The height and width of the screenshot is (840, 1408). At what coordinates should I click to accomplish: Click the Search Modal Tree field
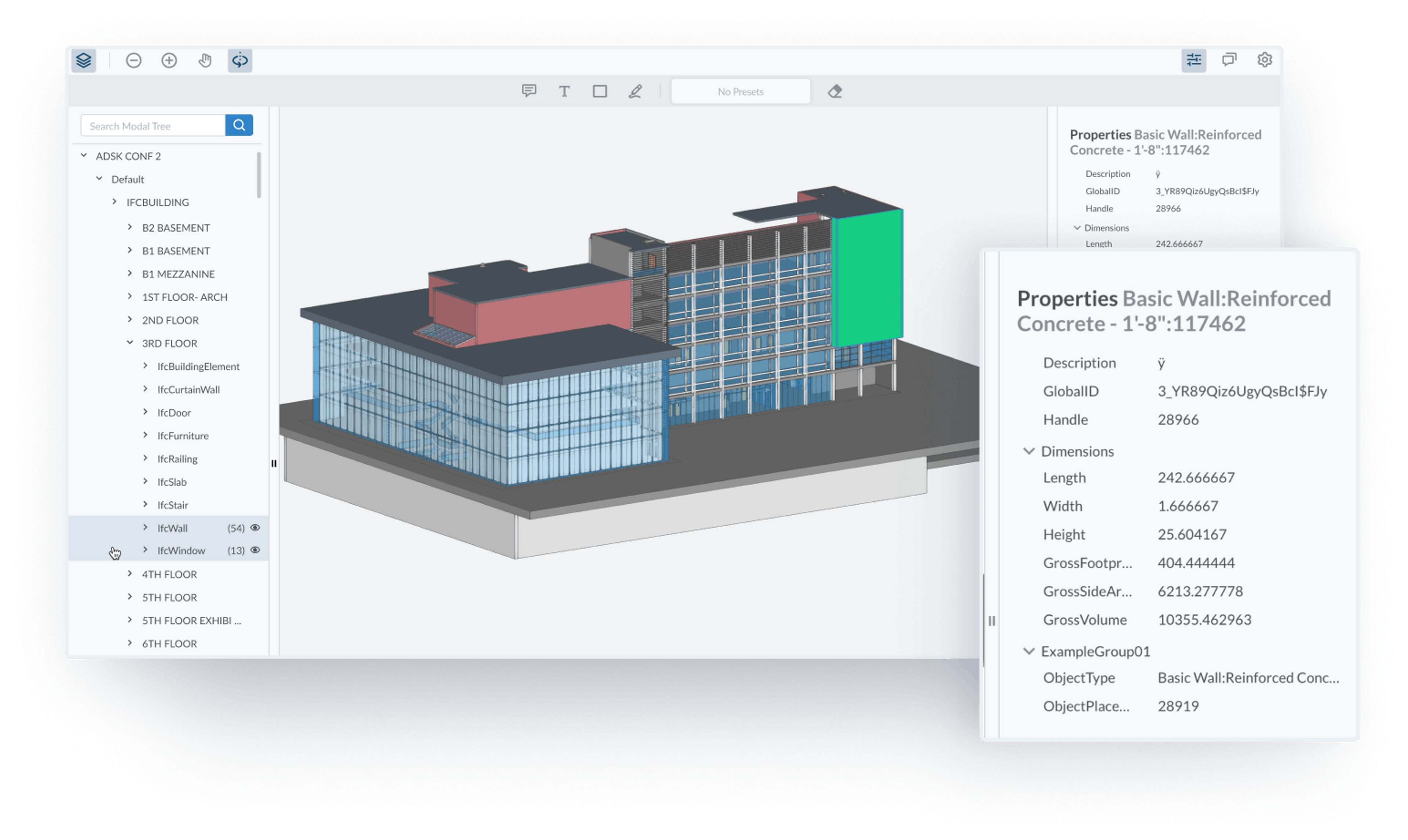(x=153, y=126)
